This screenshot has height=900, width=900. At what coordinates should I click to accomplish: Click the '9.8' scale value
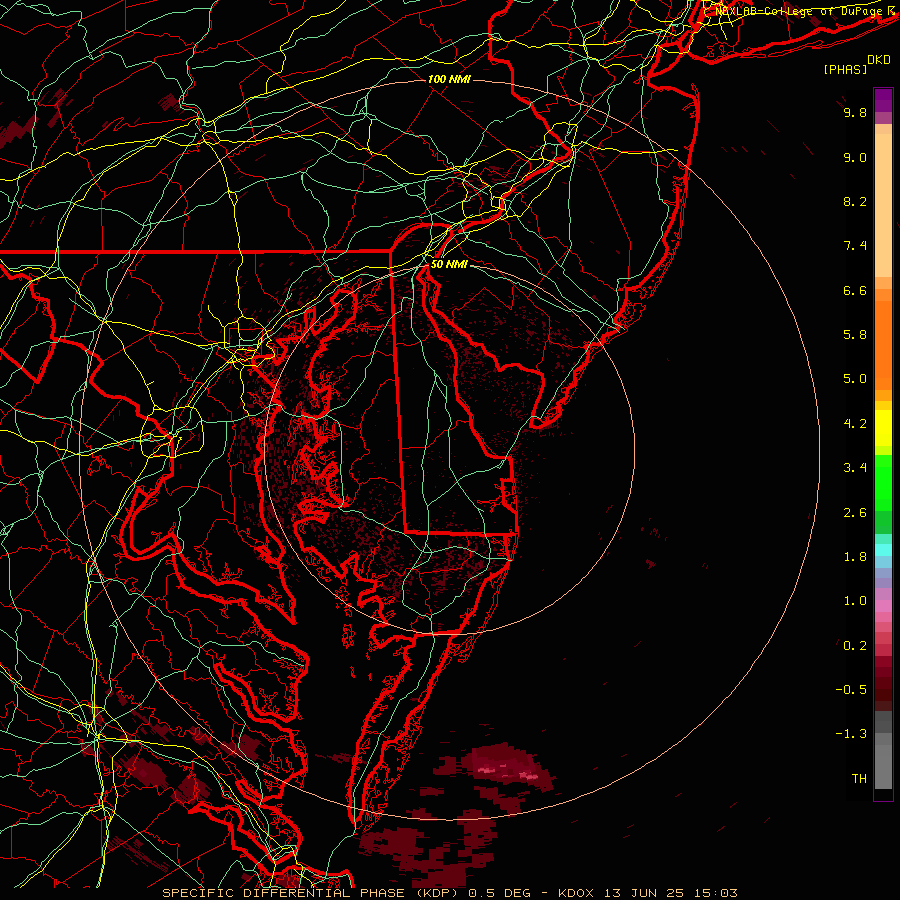[x=855, y=112]
